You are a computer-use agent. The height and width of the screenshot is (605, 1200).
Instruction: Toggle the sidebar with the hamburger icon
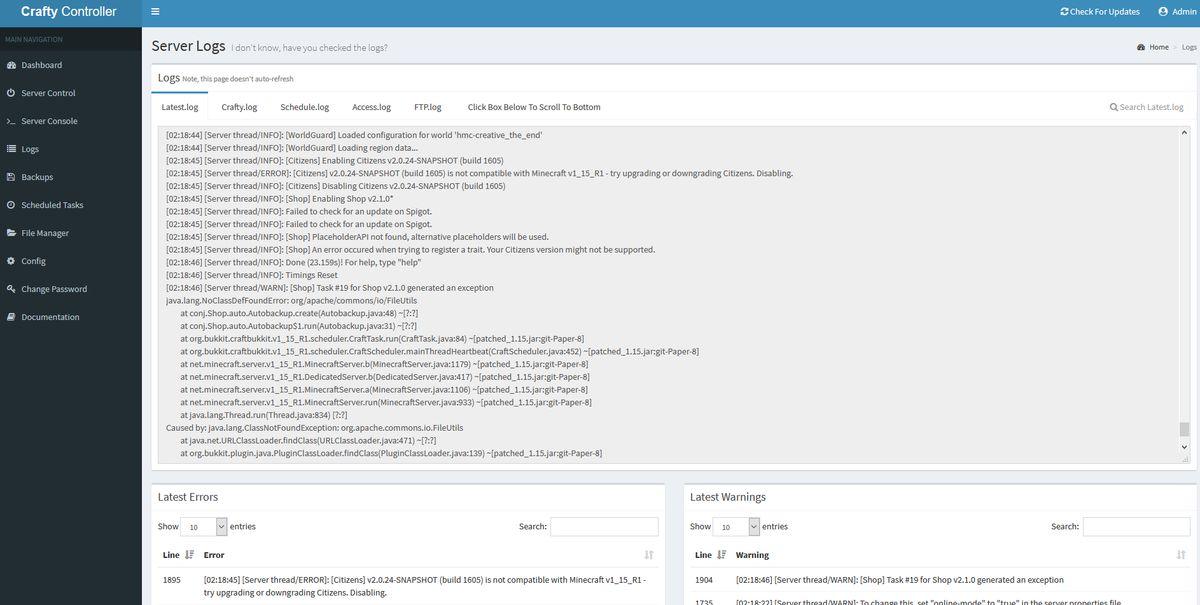[x=155, y=12]
